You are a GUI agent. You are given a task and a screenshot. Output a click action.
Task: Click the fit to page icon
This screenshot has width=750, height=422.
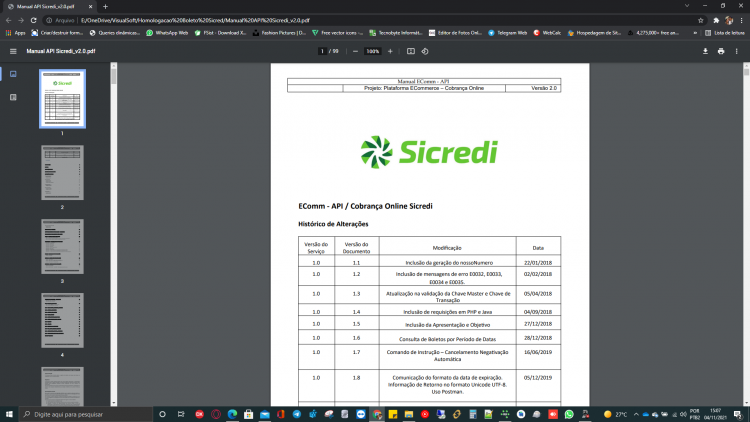[411, 51]
